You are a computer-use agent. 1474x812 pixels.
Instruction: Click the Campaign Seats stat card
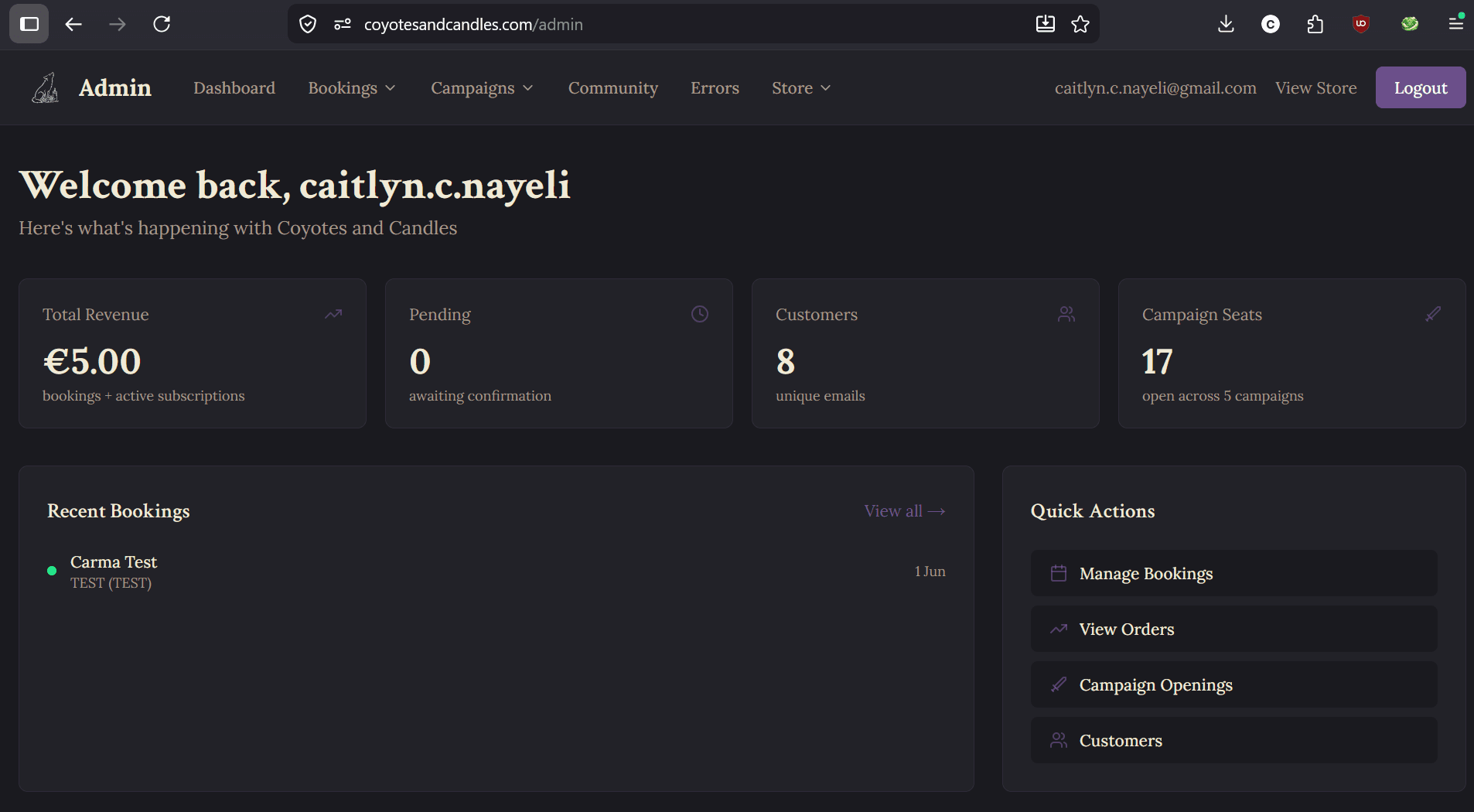pyautogui.click(x=1292, y=353)
